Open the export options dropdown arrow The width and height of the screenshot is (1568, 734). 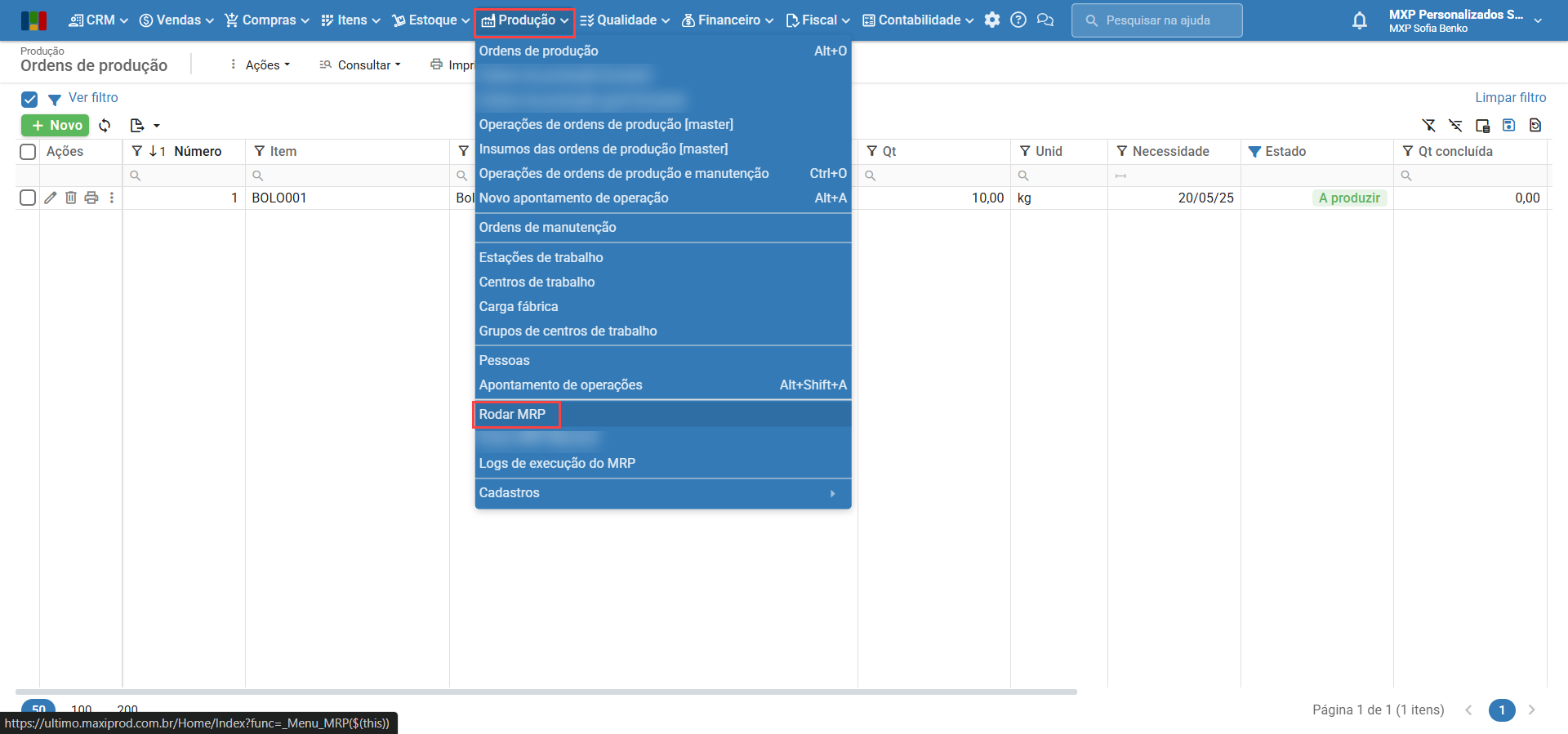157,126
